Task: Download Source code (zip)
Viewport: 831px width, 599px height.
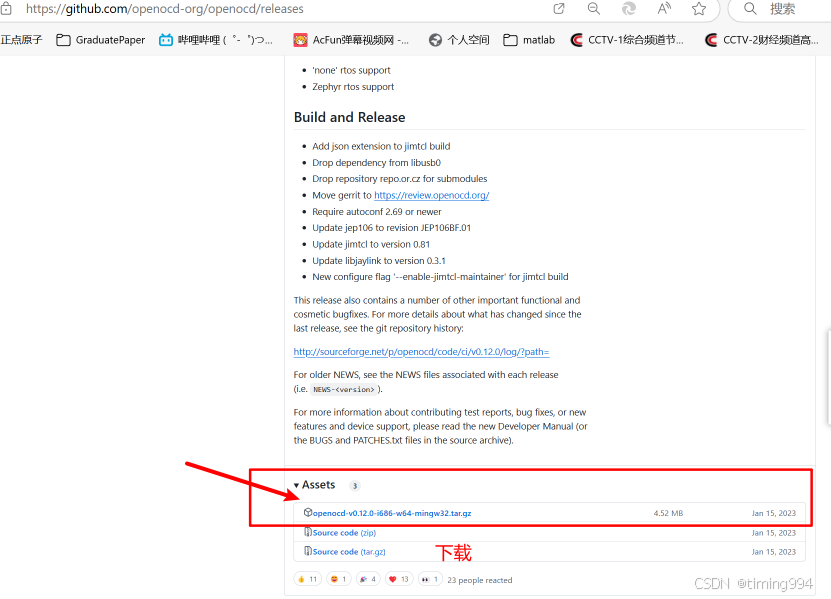Action: pyautogui.click(x=344, y=533)
